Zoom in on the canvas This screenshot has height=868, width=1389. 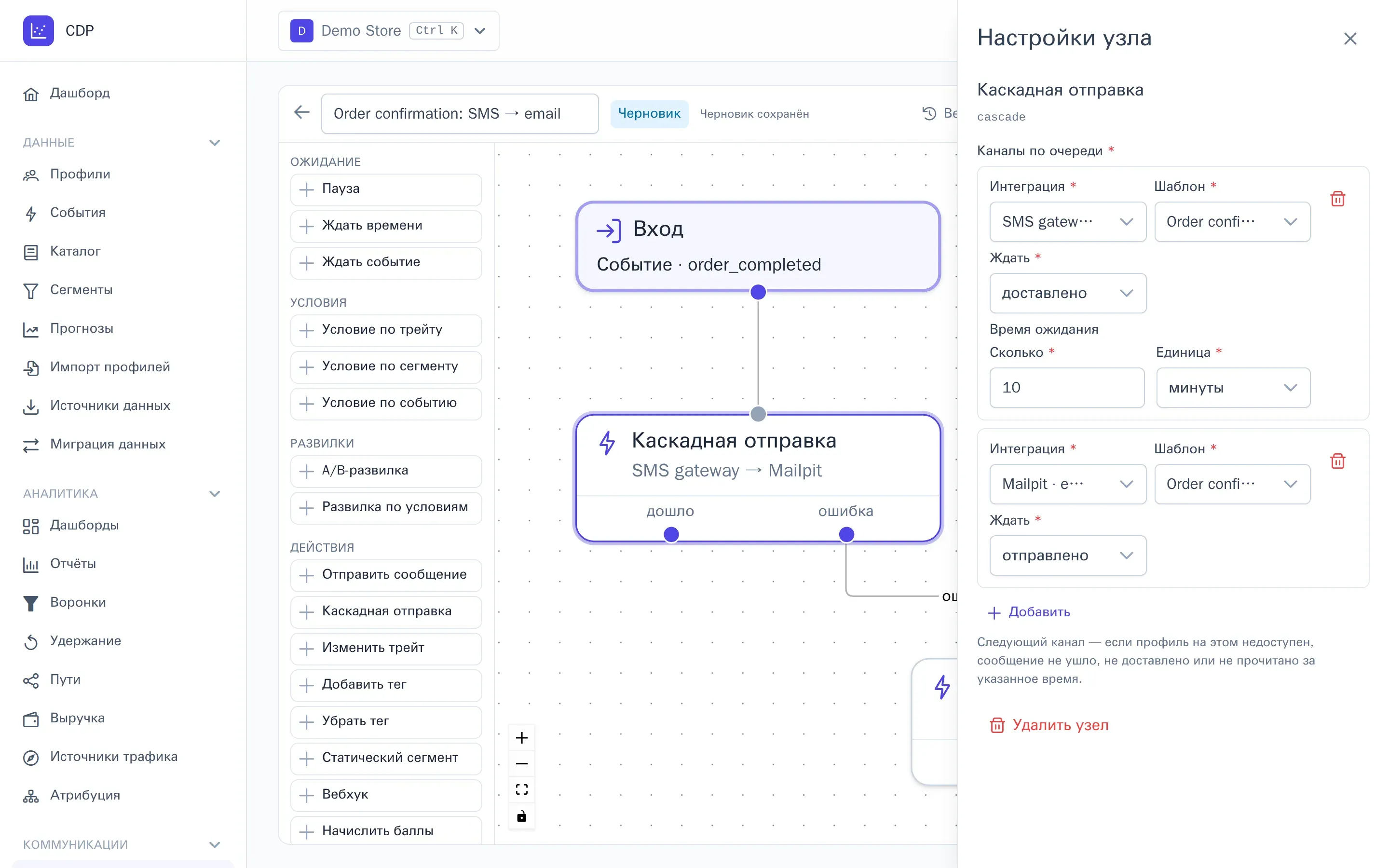pyautogui.click(x=521, y=738)
